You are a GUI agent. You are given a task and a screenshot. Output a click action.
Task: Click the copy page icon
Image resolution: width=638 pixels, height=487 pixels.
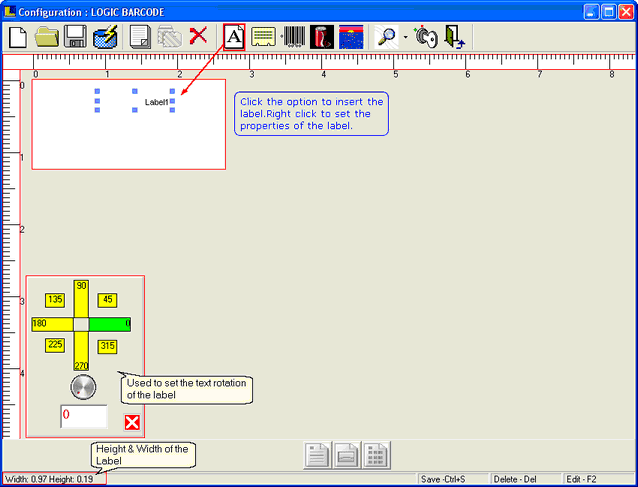(140, 37)
